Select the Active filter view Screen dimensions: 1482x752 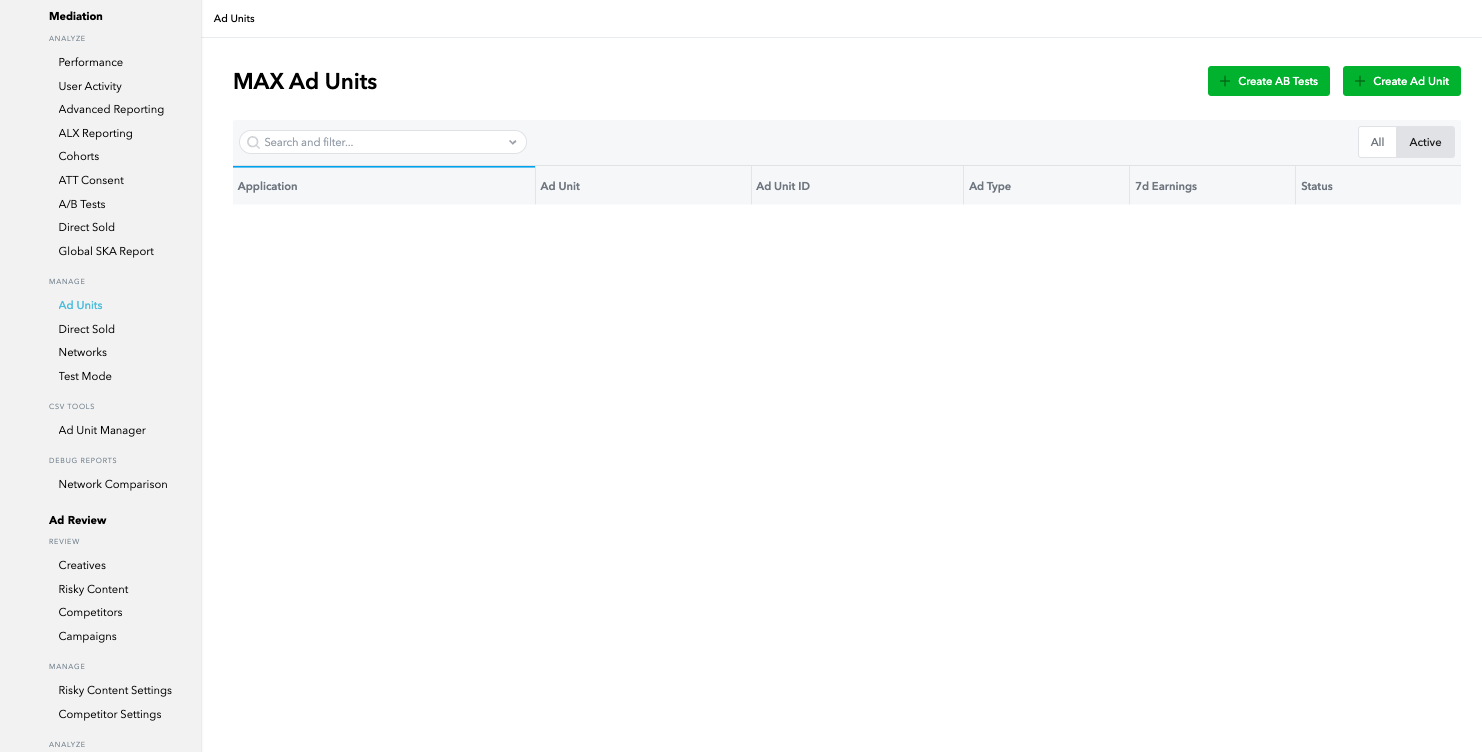pos(1425,142)
